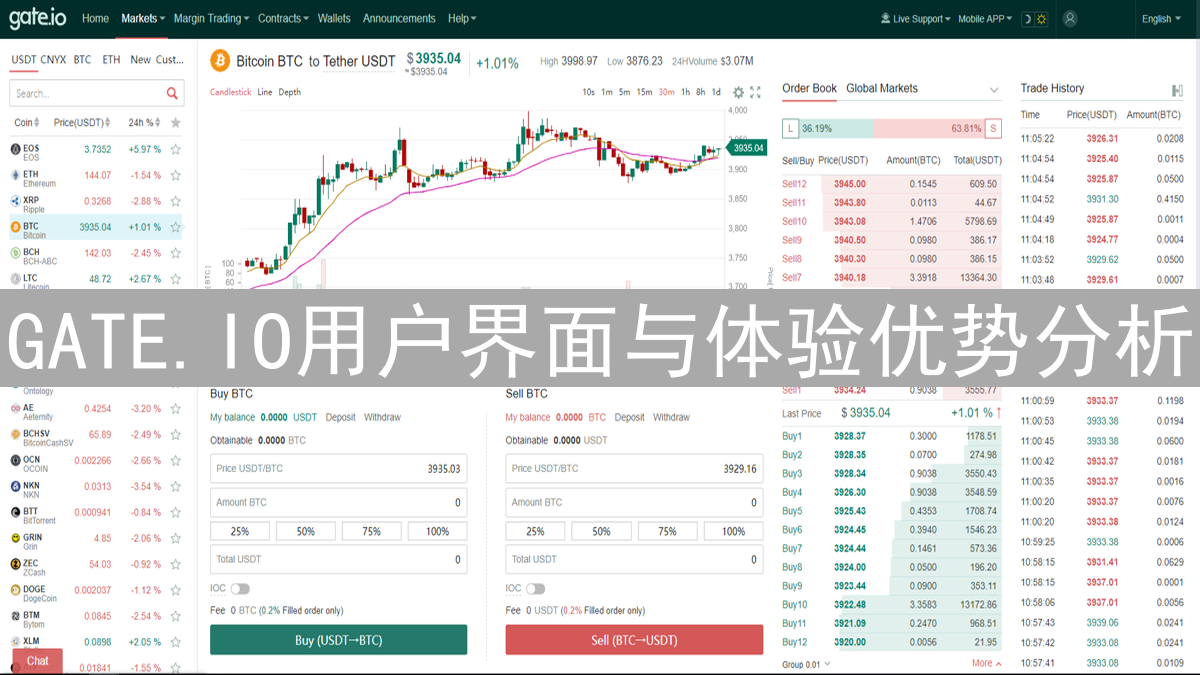This screenshot has height=675, width=1200.
Task: Click 50% in Buy BTC form
Action: coord(305,531)
